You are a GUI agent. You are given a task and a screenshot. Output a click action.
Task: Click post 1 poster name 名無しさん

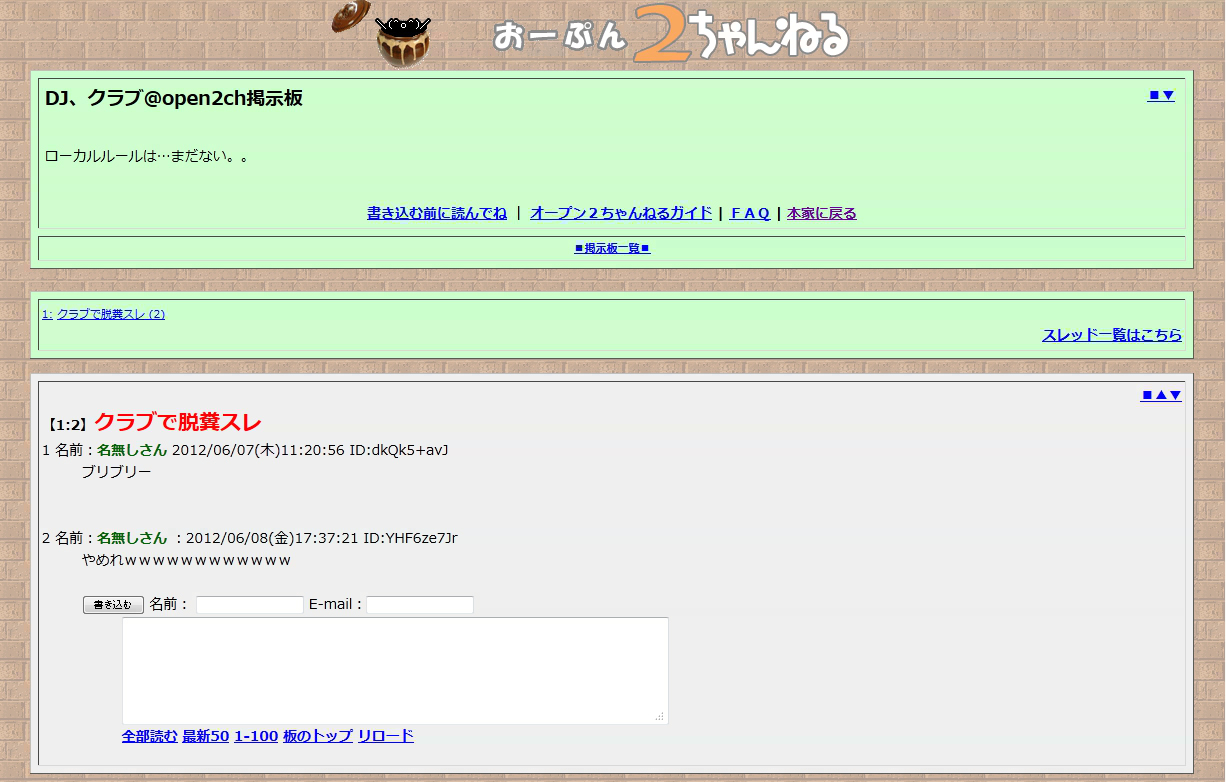point(132,450)
